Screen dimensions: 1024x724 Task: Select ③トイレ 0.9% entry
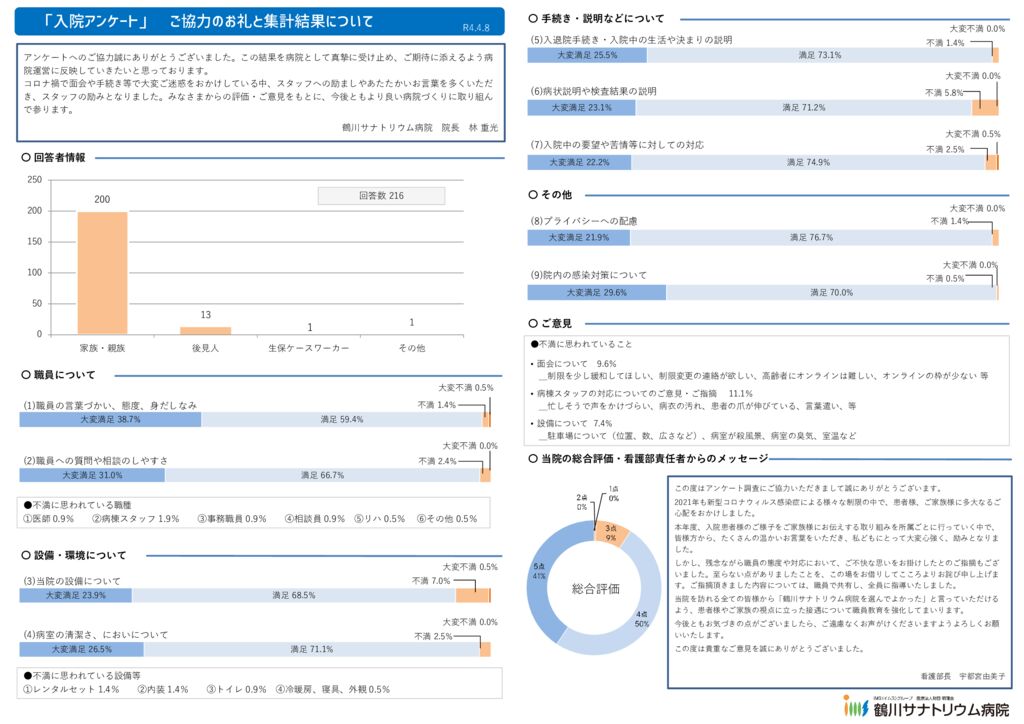point(236,689)
